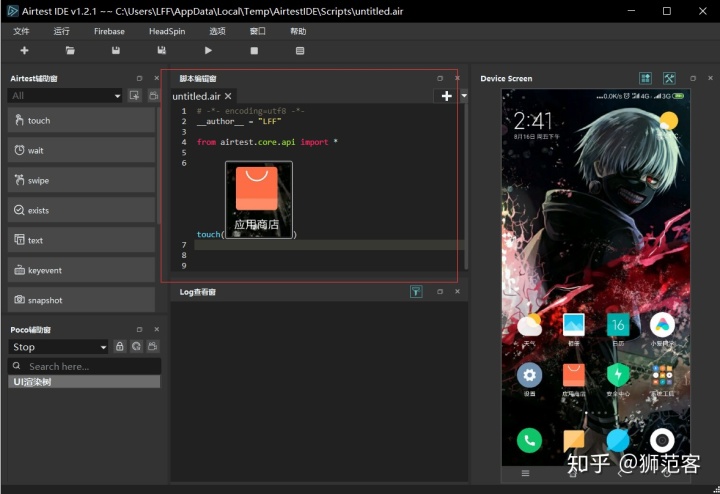Open the 选项 menu
Screen dimensions: 720x494
click(217, 31)
